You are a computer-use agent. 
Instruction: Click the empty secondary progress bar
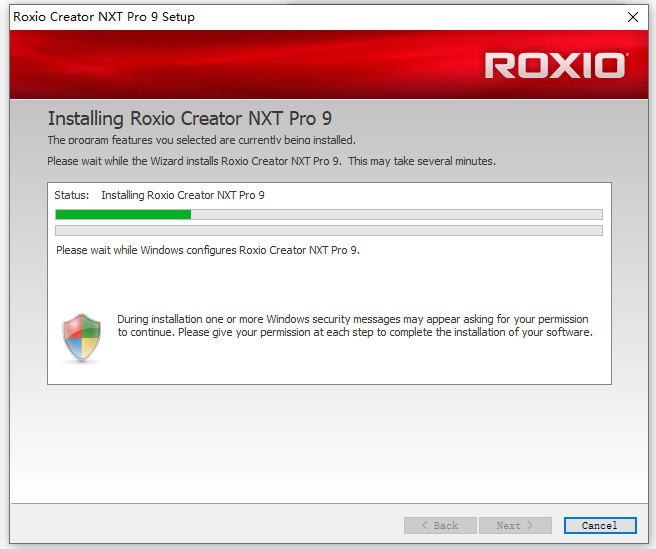pos(329,231)
